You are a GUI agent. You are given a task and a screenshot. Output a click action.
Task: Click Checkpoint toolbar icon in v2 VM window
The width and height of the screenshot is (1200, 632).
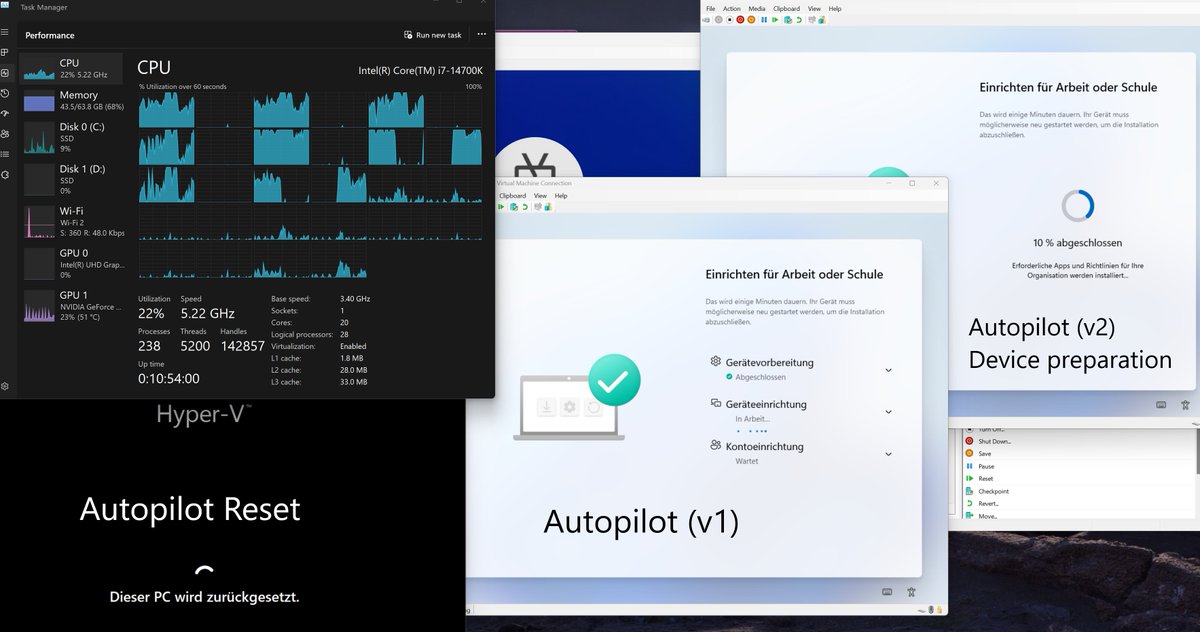coord(788,20)
